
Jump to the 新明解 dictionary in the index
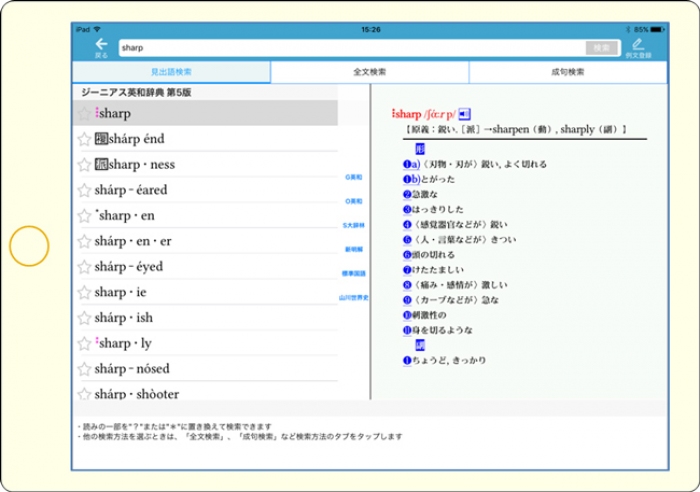pos(353,249)
